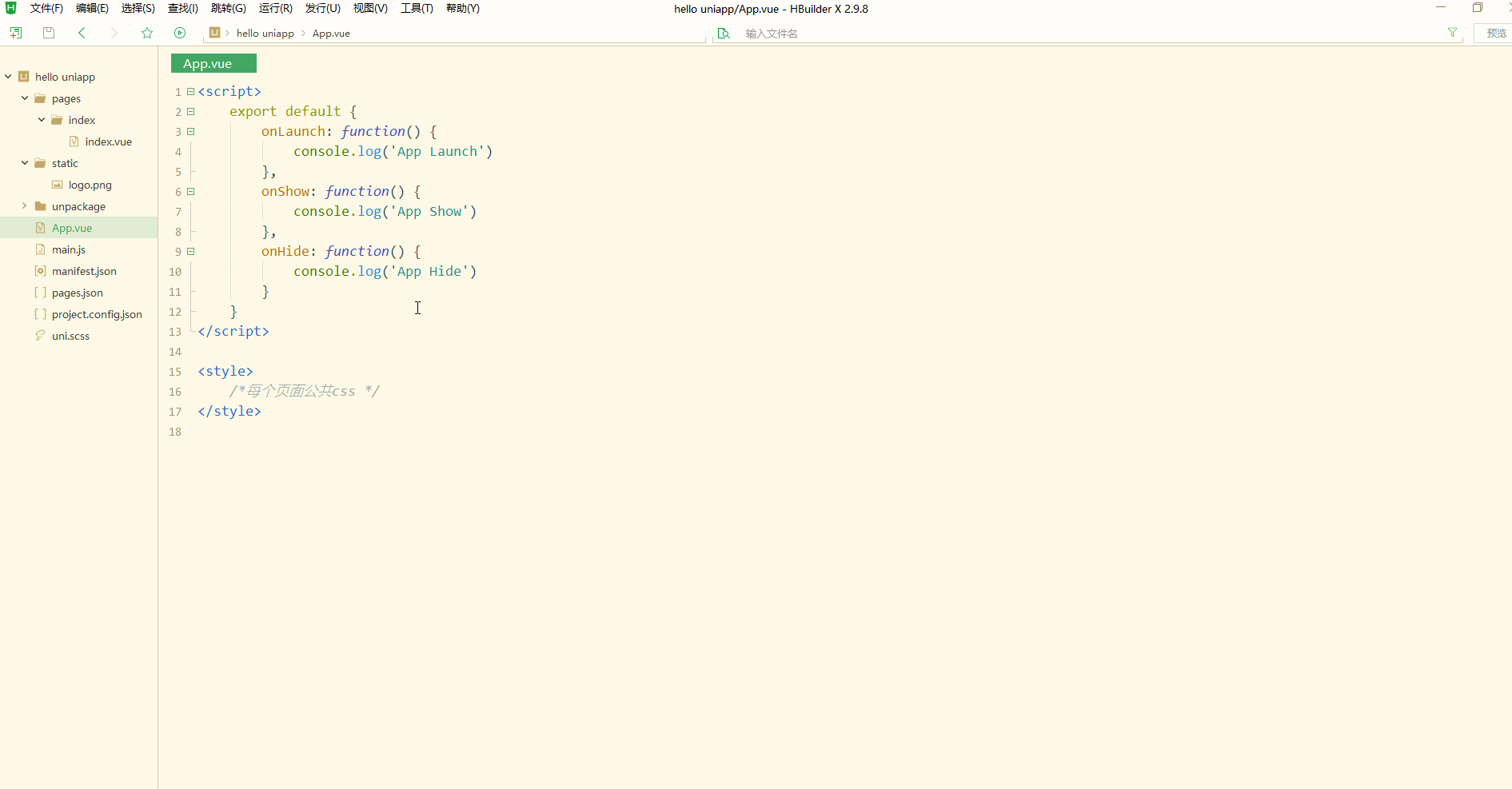Collapse the index folder

pyautogui.click(x=42, y=120)
